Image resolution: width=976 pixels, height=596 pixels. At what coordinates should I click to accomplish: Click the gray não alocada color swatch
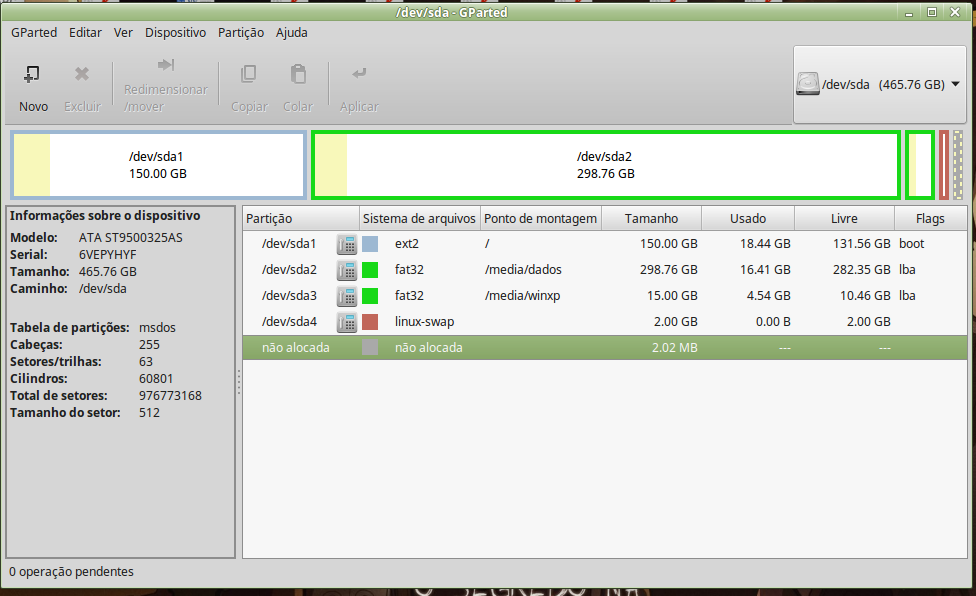tap(370, 348)
